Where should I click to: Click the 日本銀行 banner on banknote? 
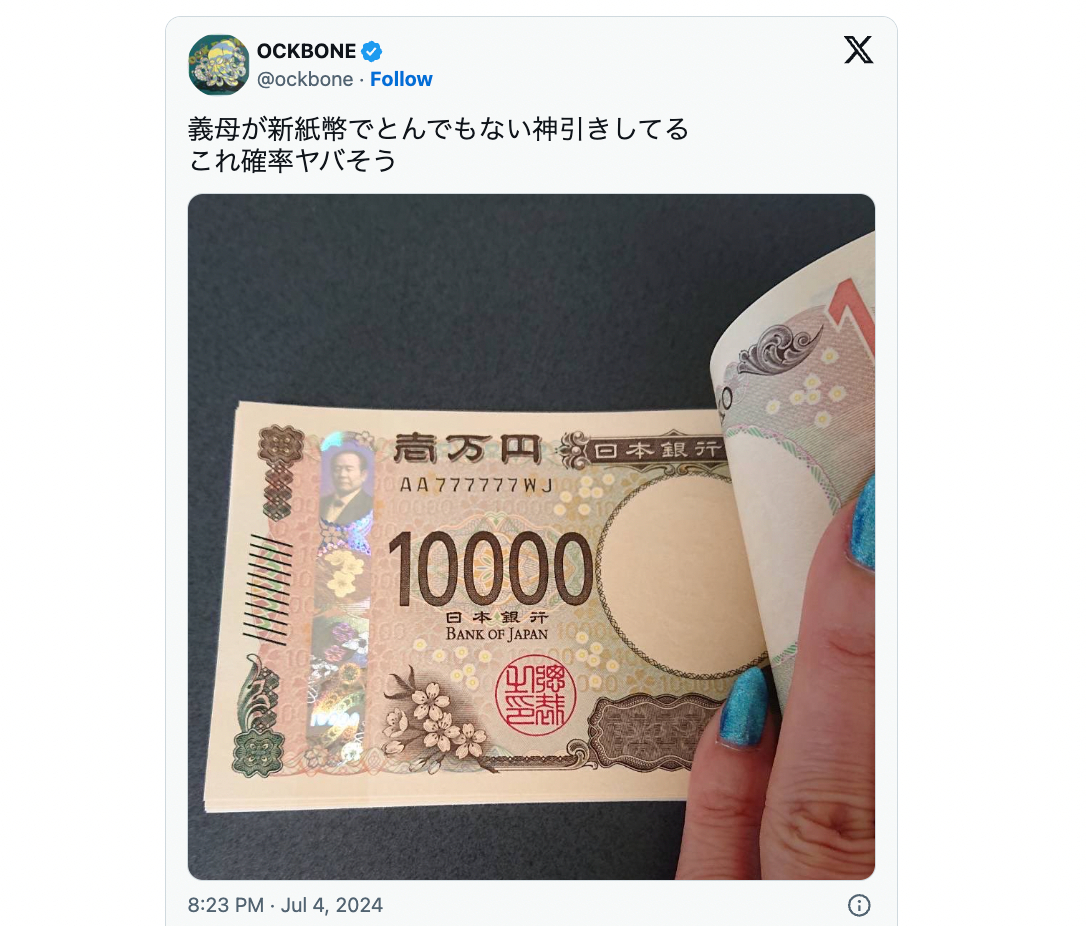(x=657, y=450)
